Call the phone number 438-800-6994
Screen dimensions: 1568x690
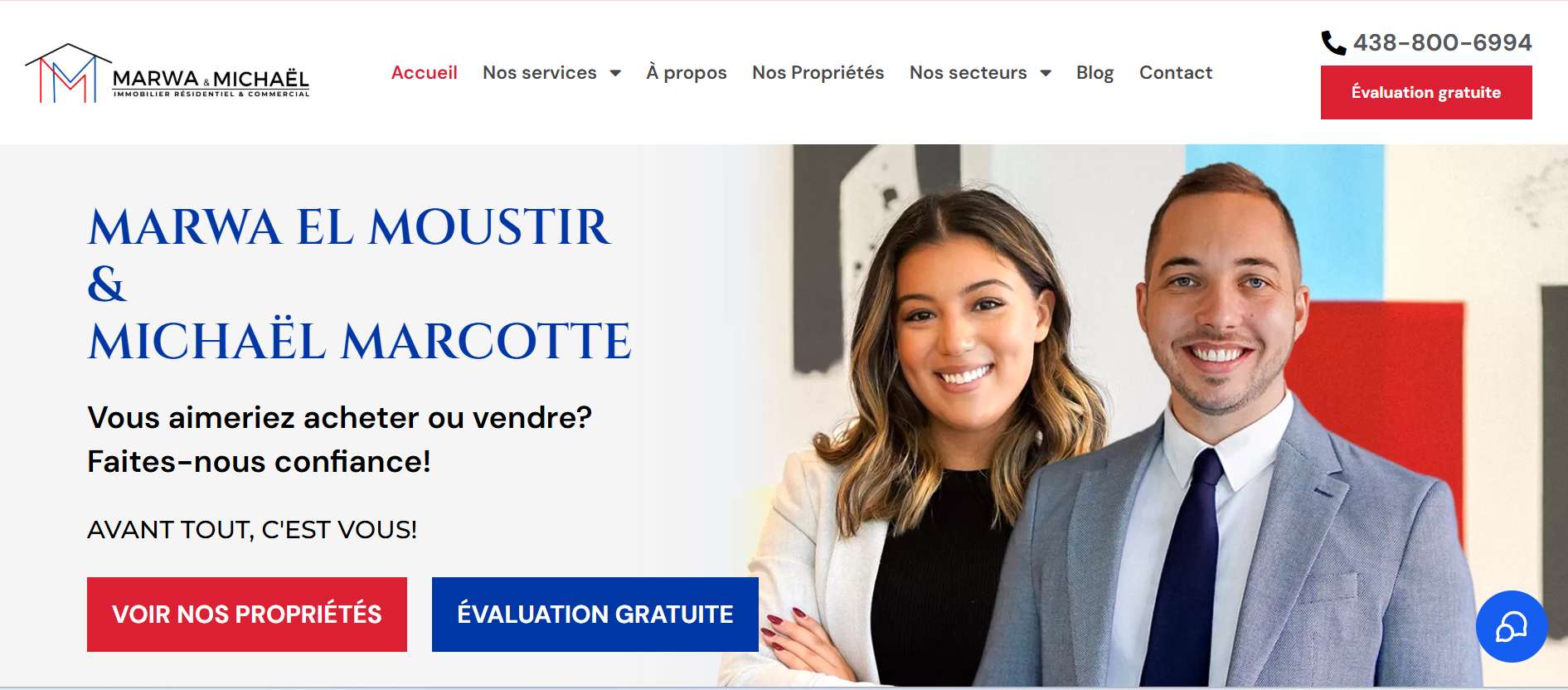pos(1442,42)
